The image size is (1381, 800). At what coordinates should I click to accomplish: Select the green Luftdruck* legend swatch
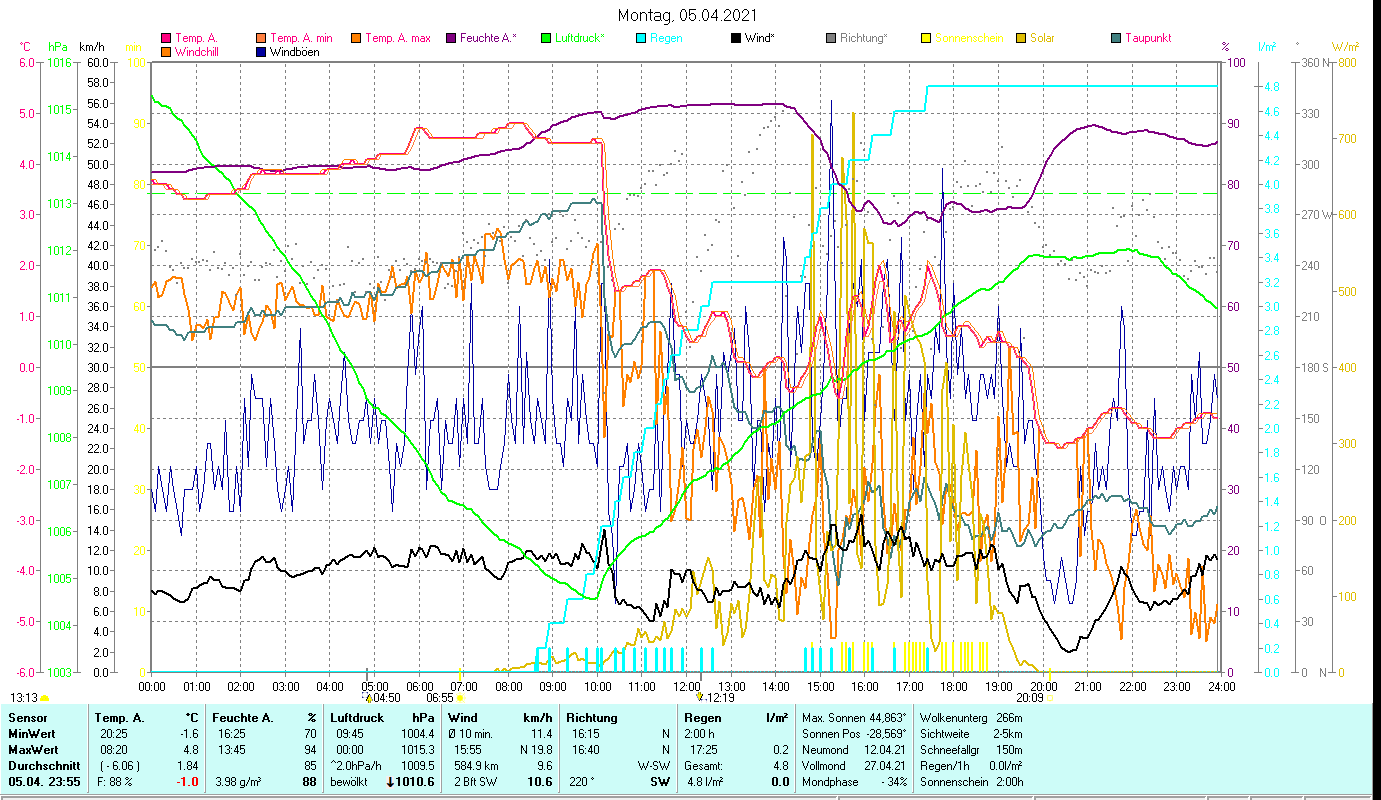tap(546, 39)
